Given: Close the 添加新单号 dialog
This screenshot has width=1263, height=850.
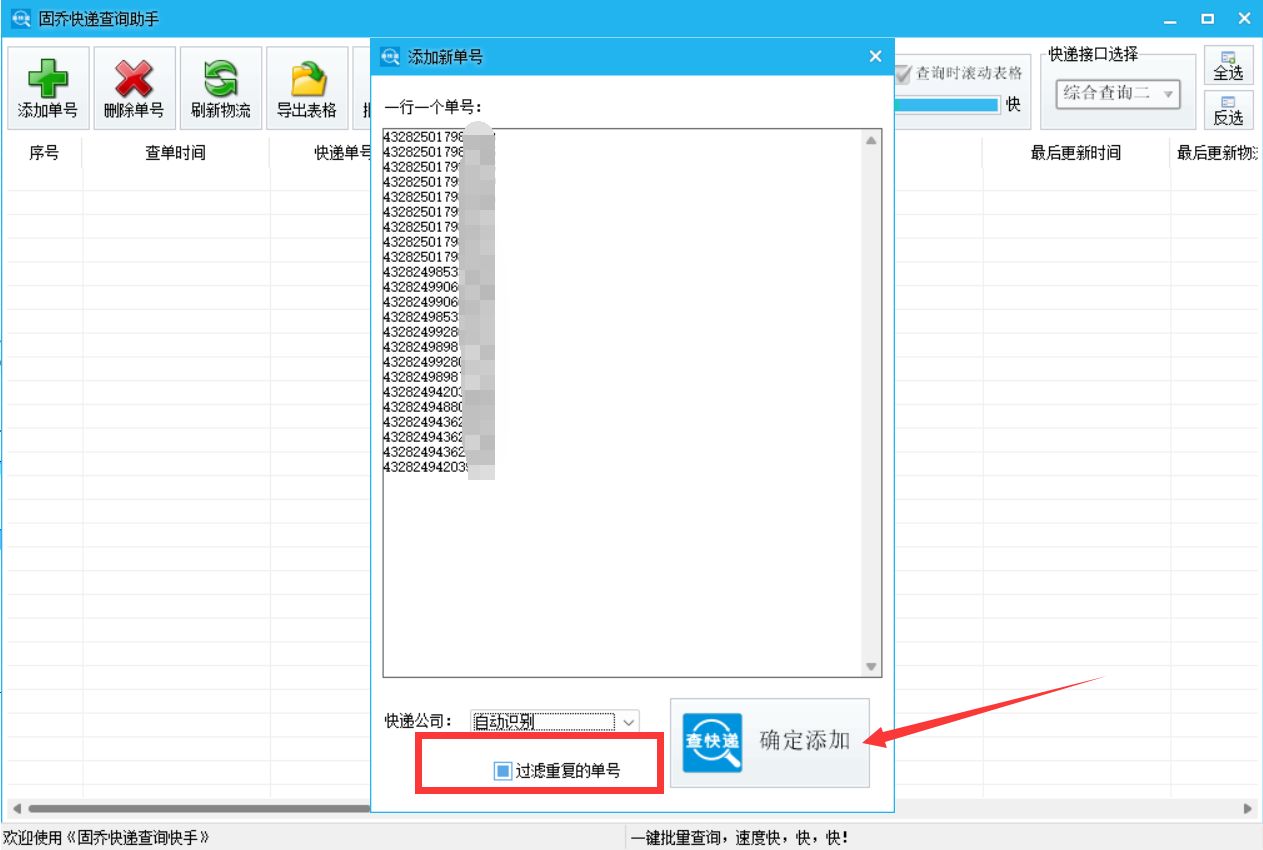Looking at the screenshot, I should [875, 56].
